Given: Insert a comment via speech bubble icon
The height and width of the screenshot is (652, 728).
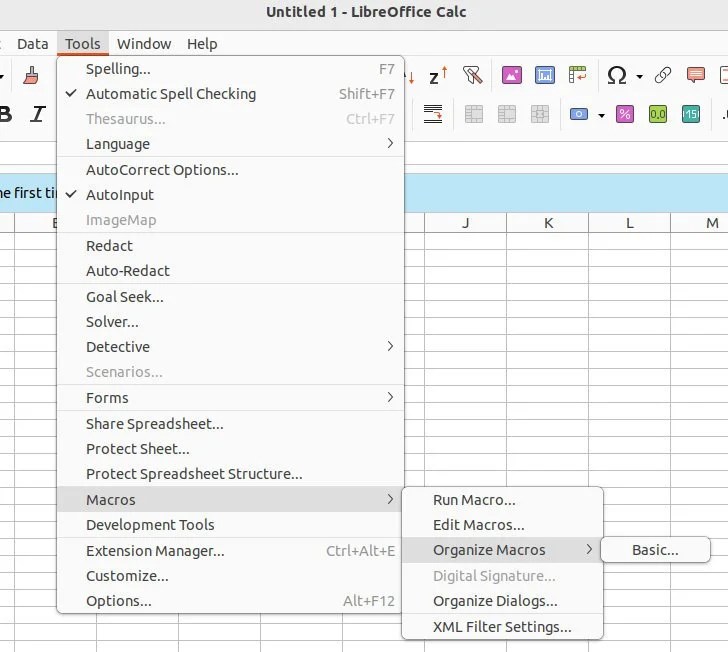Looking at the screenshot, I should (696, 75).
